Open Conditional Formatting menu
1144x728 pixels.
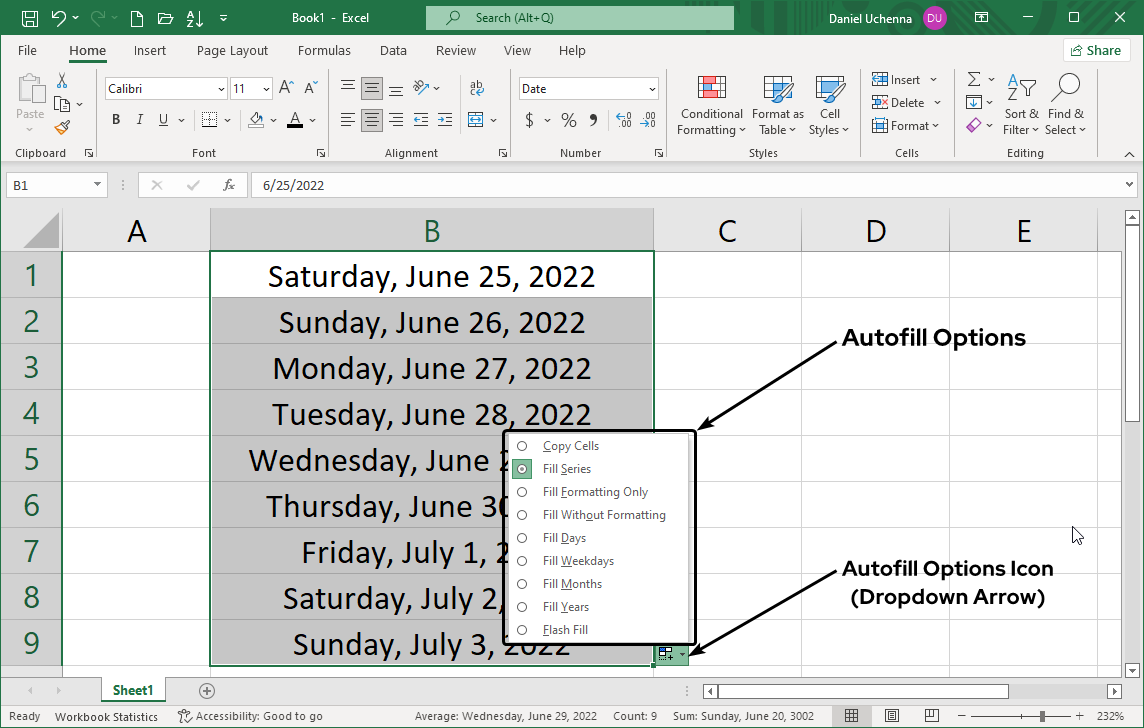(x=711, y=105)
